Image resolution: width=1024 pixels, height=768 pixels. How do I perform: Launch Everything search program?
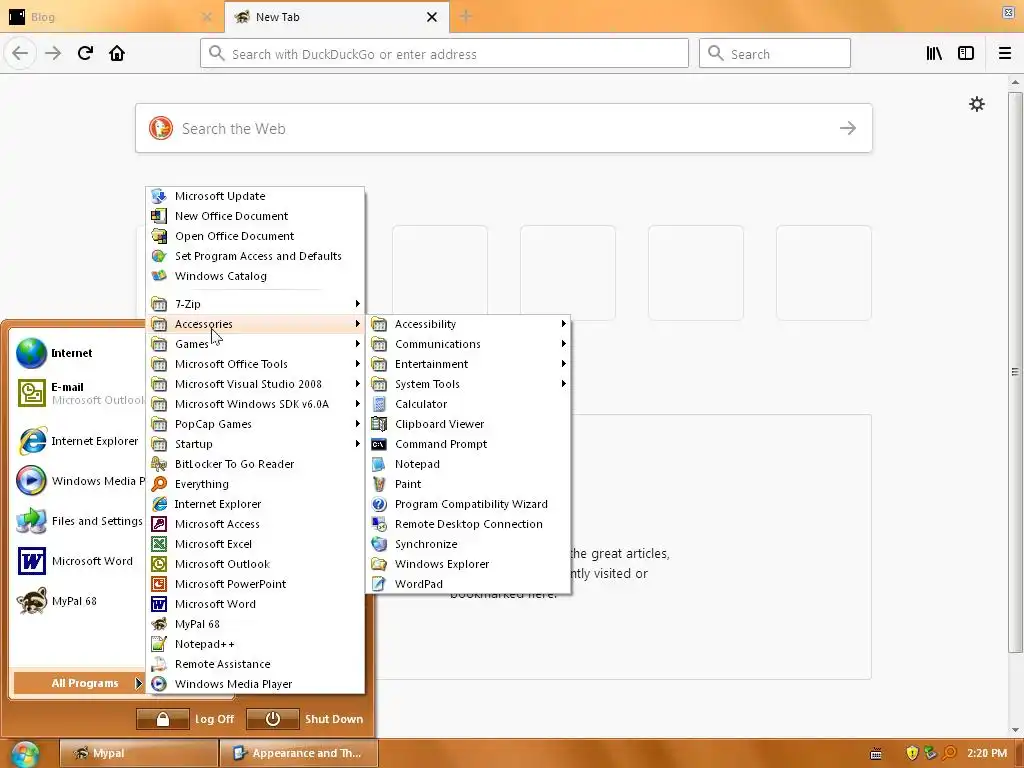click(255, 484)
